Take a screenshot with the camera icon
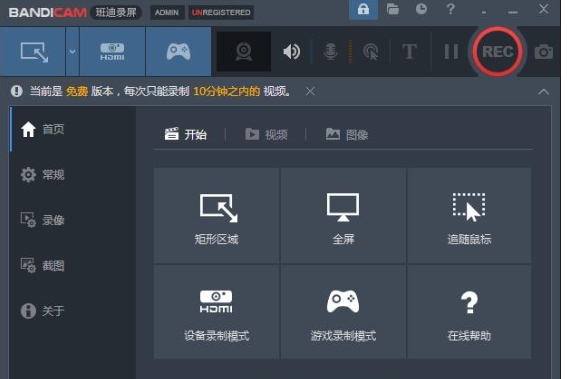Viewport: 567px width, 379px height. (543, 52)
